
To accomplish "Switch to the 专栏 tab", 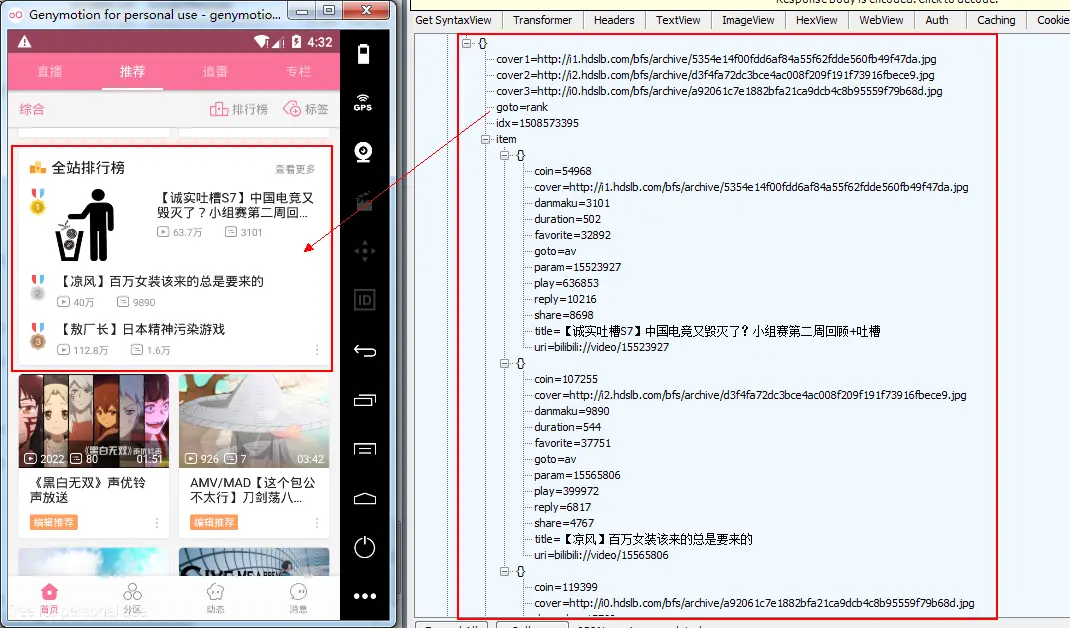I will pyautogui.click(x=298, y=72).
